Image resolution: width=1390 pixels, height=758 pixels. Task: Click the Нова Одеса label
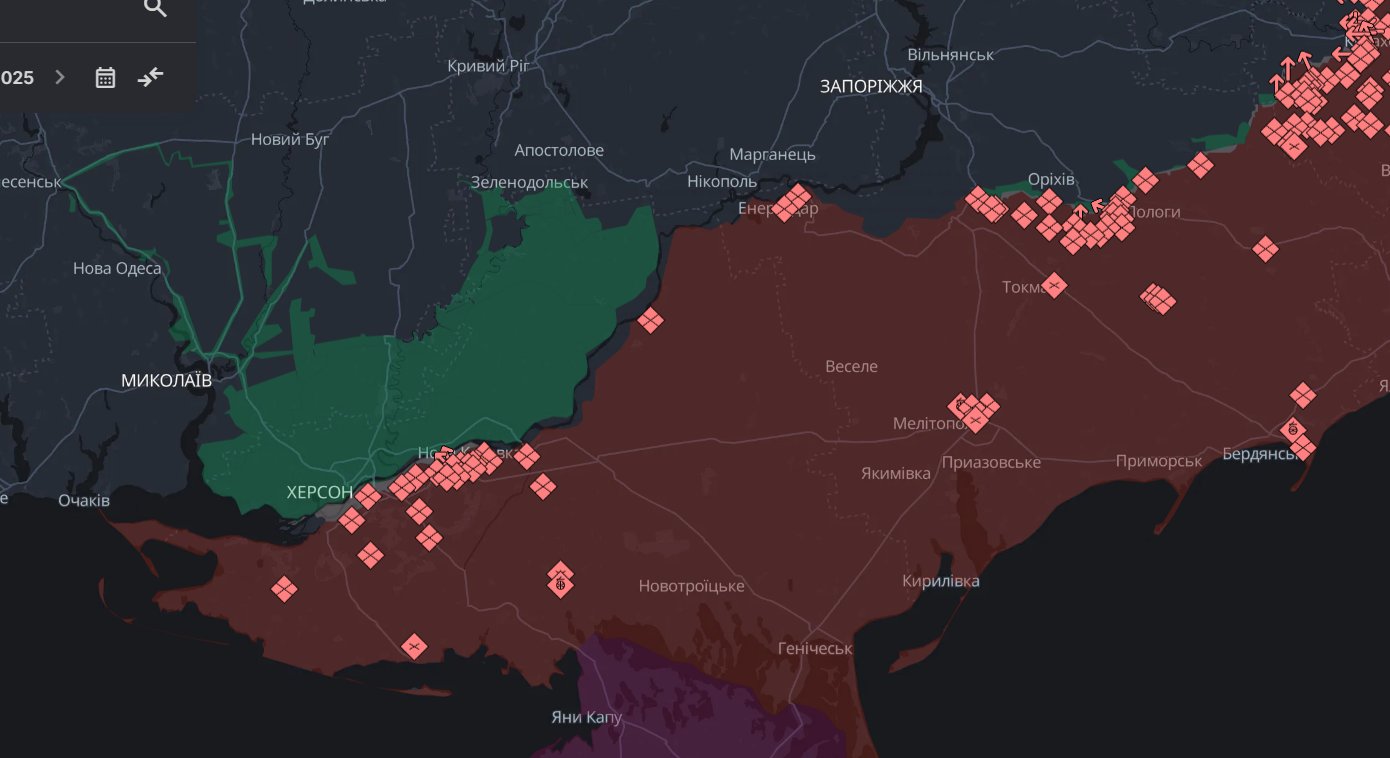pos(117,269)
